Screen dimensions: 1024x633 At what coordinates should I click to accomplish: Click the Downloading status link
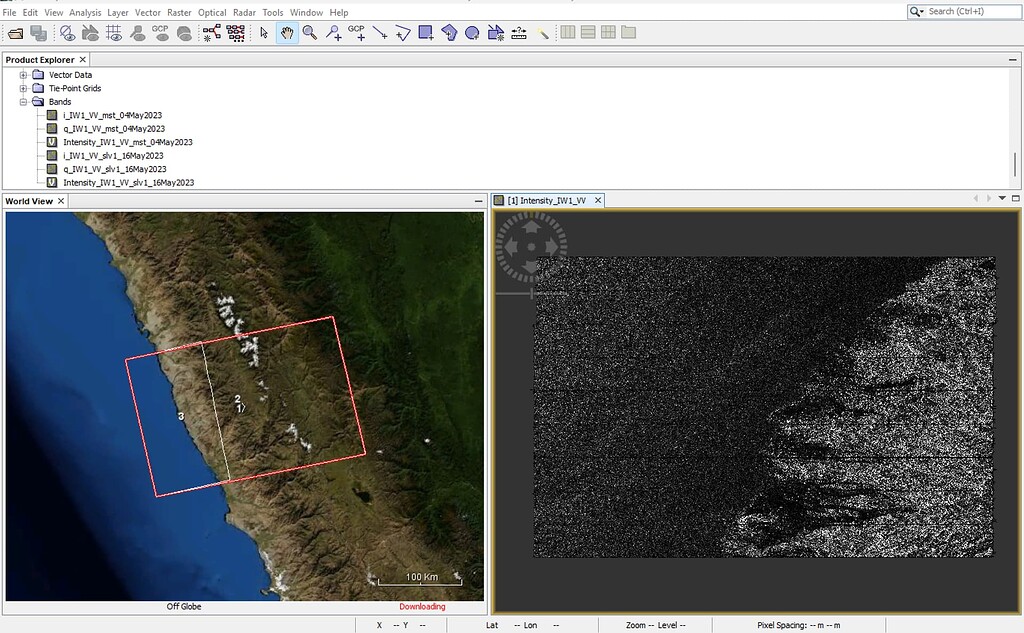(x=422, y=606)
